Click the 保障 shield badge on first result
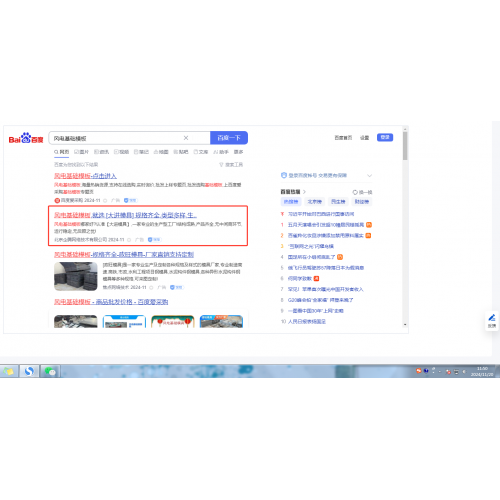This screenshot has height=500, width=500. click(131, 201)
